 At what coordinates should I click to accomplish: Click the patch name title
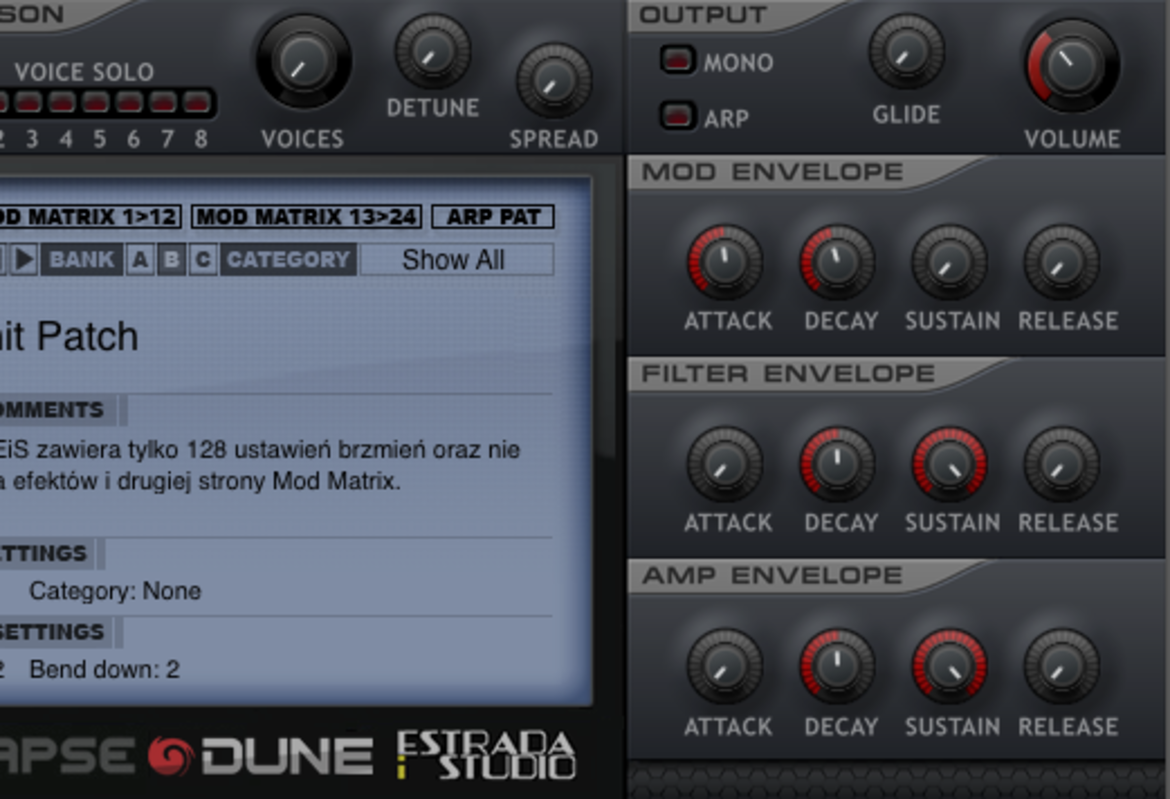[69, 336]
